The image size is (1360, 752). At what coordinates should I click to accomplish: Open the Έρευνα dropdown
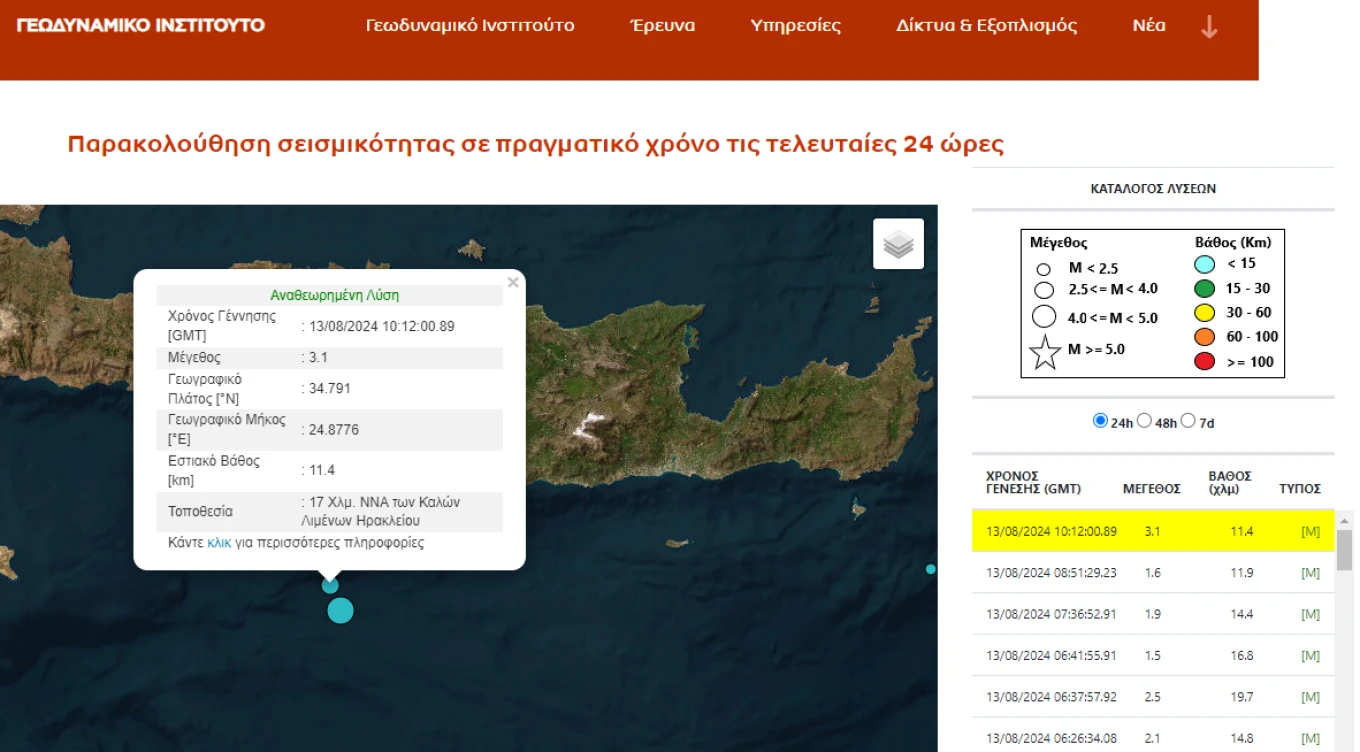pyautogui.click(x=661, y=25)
